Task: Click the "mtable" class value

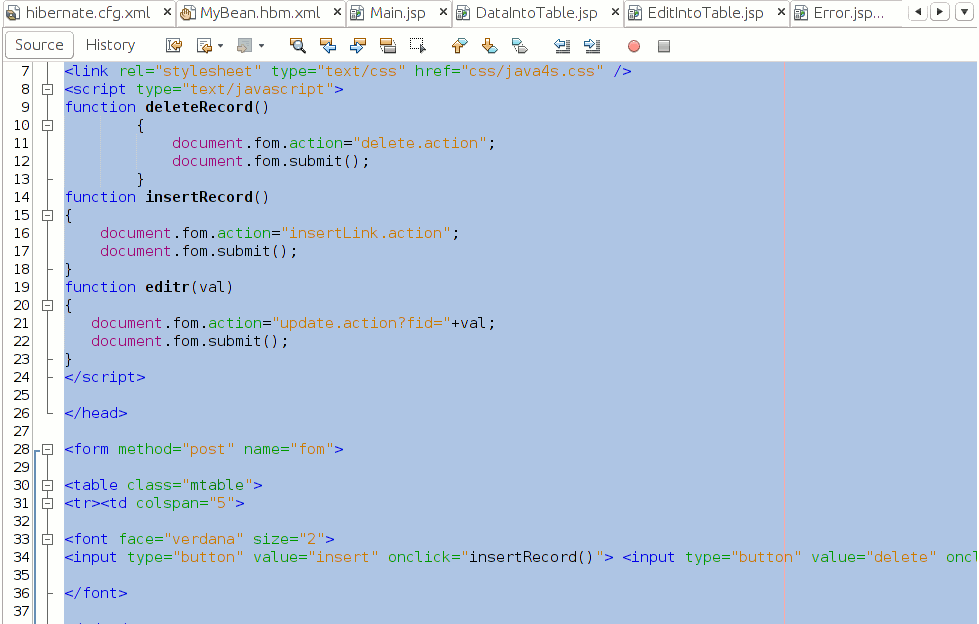Action: click(217, 485)
